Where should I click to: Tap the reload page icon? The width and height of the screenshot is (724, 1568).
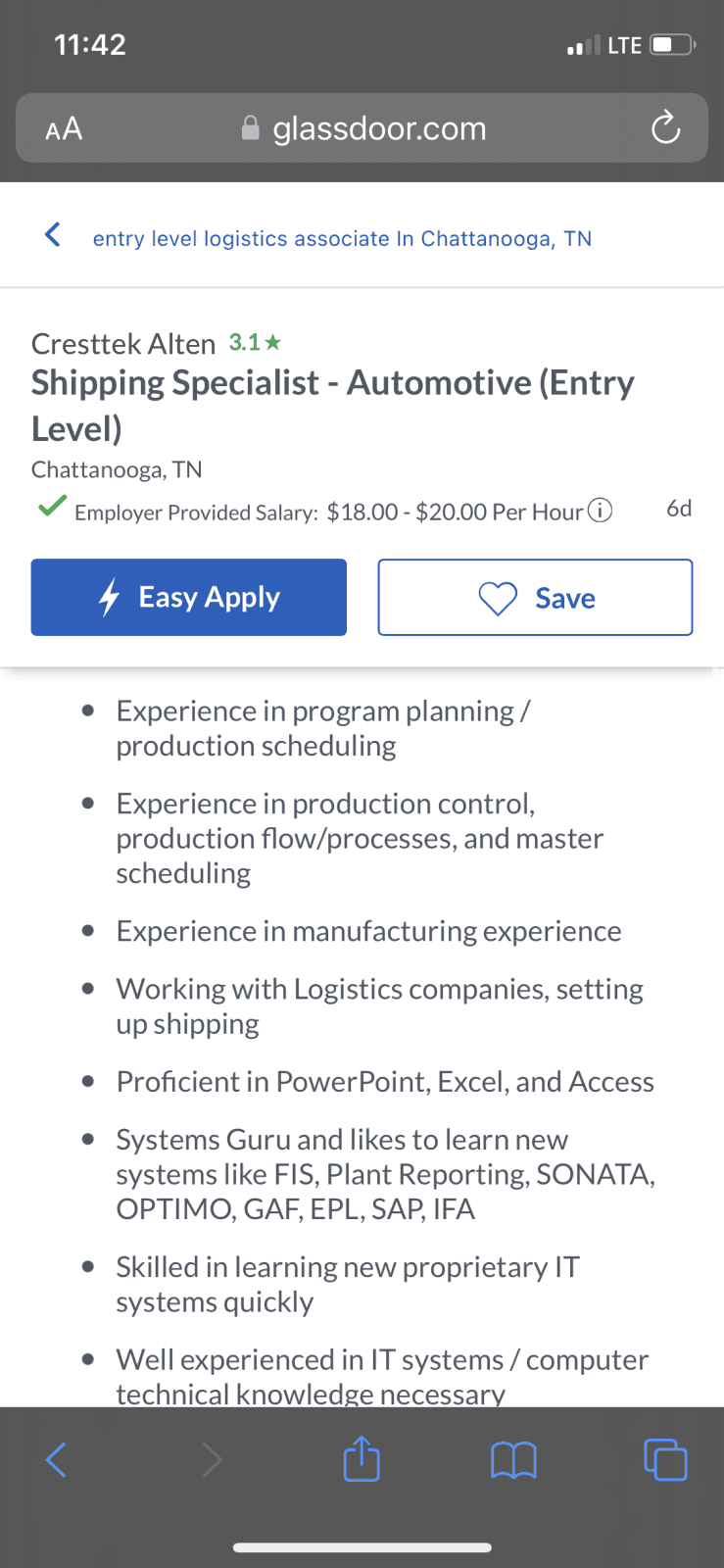[665, 127]
